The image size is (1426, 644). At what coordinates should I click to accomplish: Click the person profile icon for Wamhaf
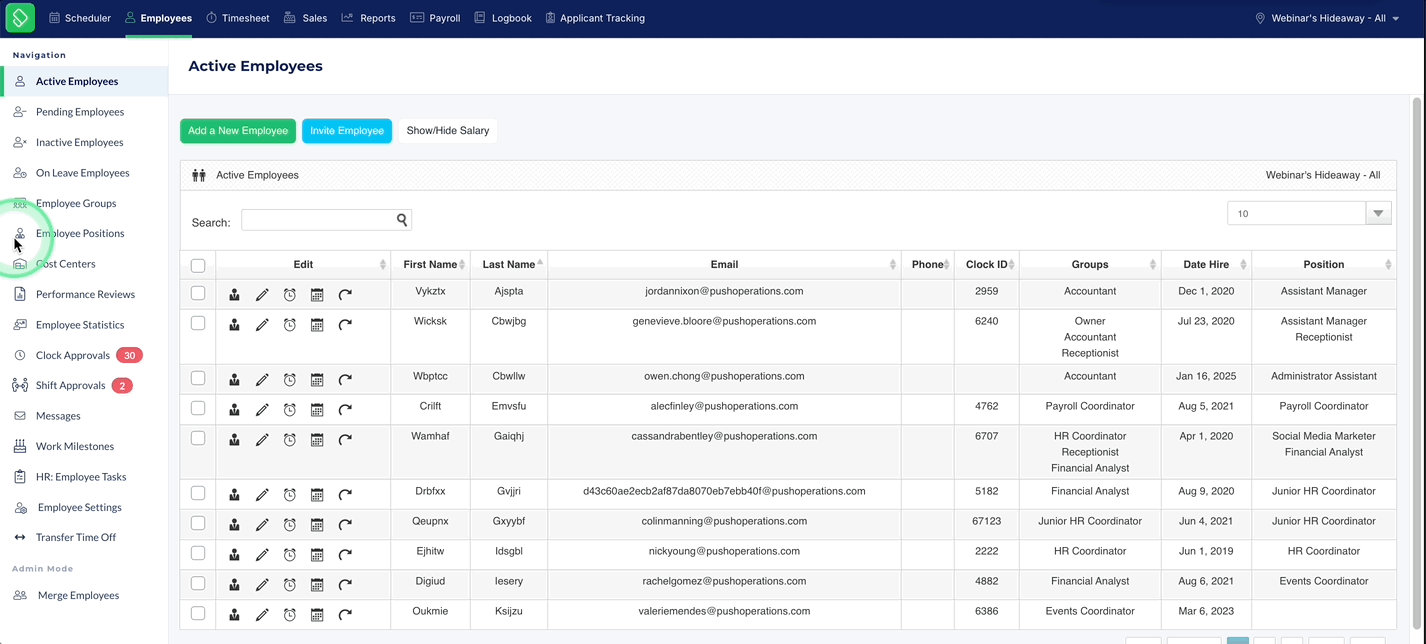click(x=234, y=439)
